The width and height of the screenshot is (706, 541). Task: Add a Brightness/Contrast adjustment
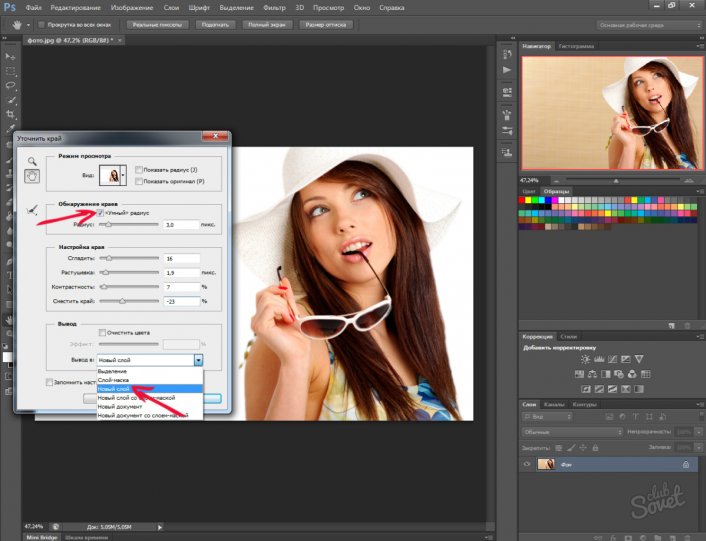click(x=585, y=359)
